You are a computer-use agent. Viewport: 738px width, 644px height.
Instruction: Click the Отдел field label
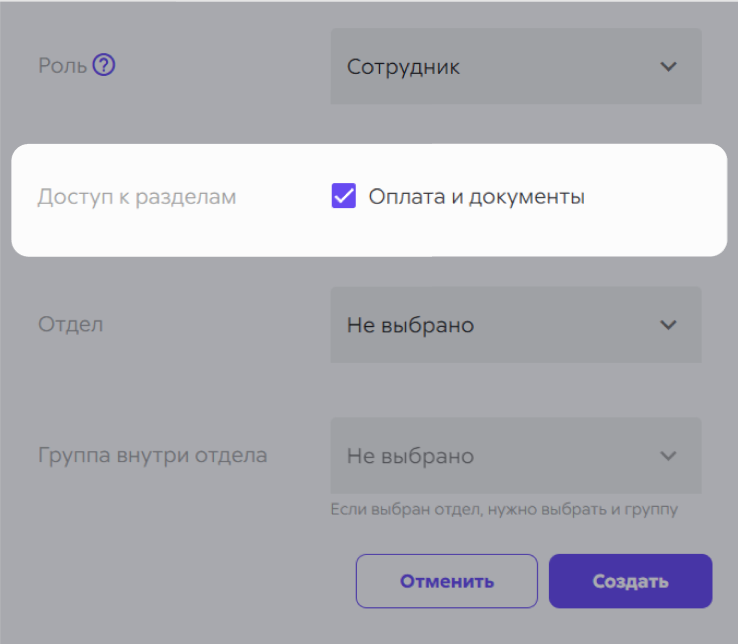71,324
